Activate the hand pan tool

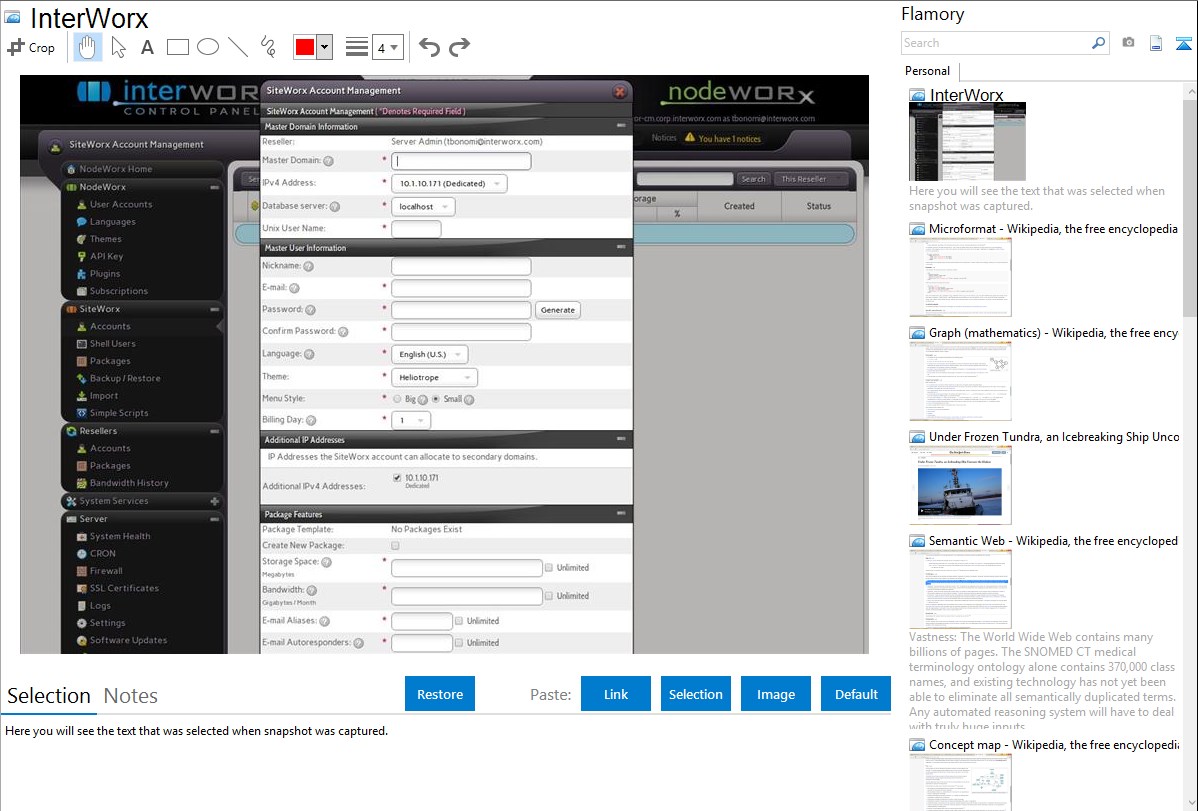pos(88,47)
